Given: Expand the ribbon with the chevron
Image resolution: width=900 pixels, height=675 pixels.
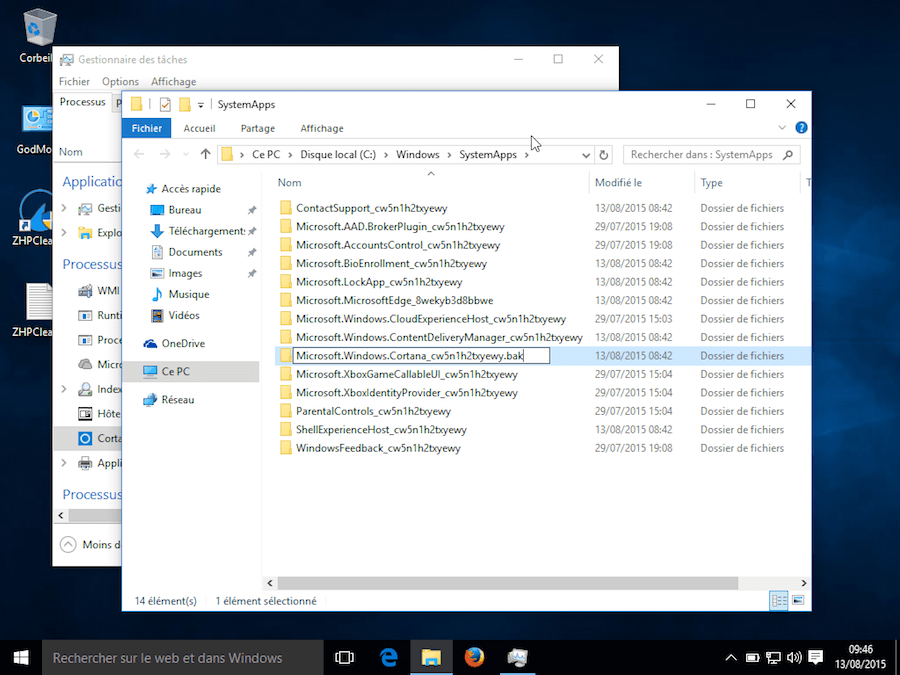Looking at the screenshot, I should coord(782,128).
